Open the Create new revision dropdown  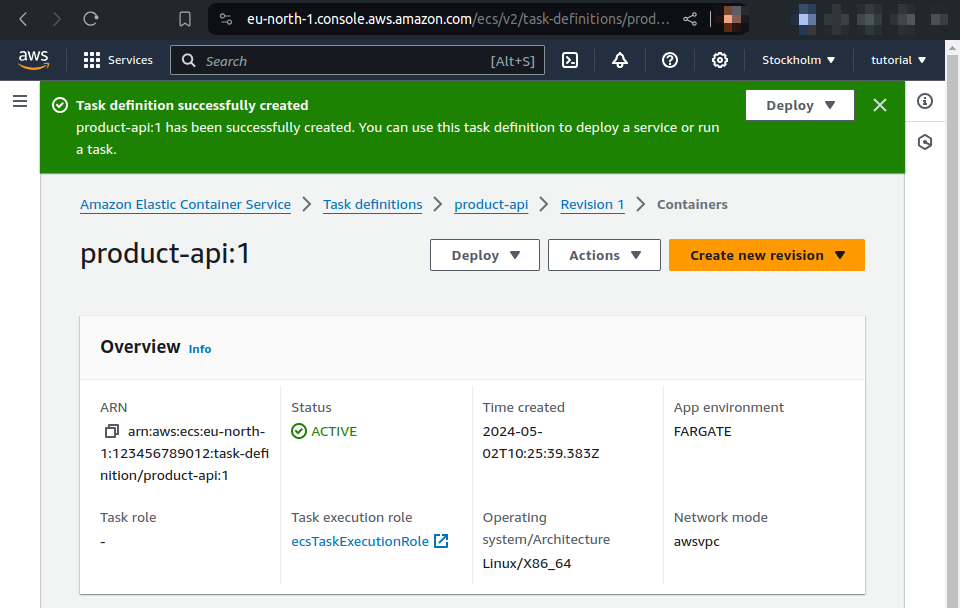click(x=767, y=255)
